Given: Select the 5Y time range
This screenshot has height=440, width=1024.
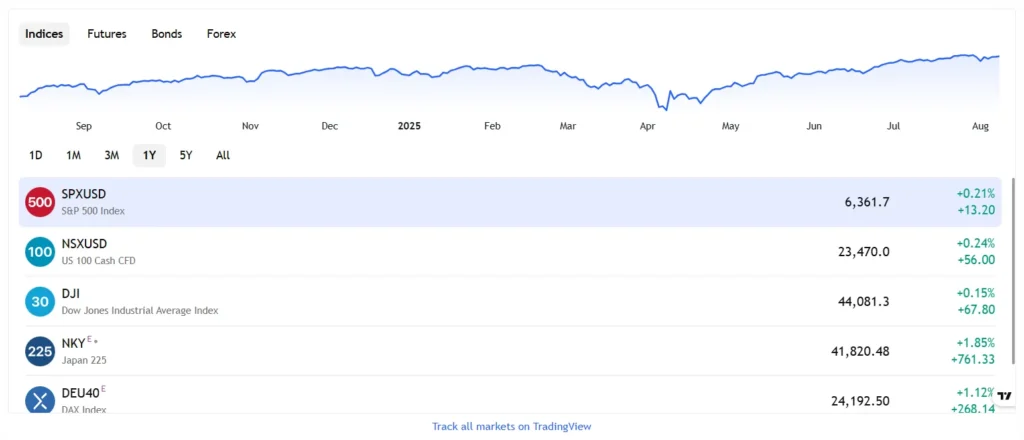Looking at the screenshot, I should [x=186, y=155].
